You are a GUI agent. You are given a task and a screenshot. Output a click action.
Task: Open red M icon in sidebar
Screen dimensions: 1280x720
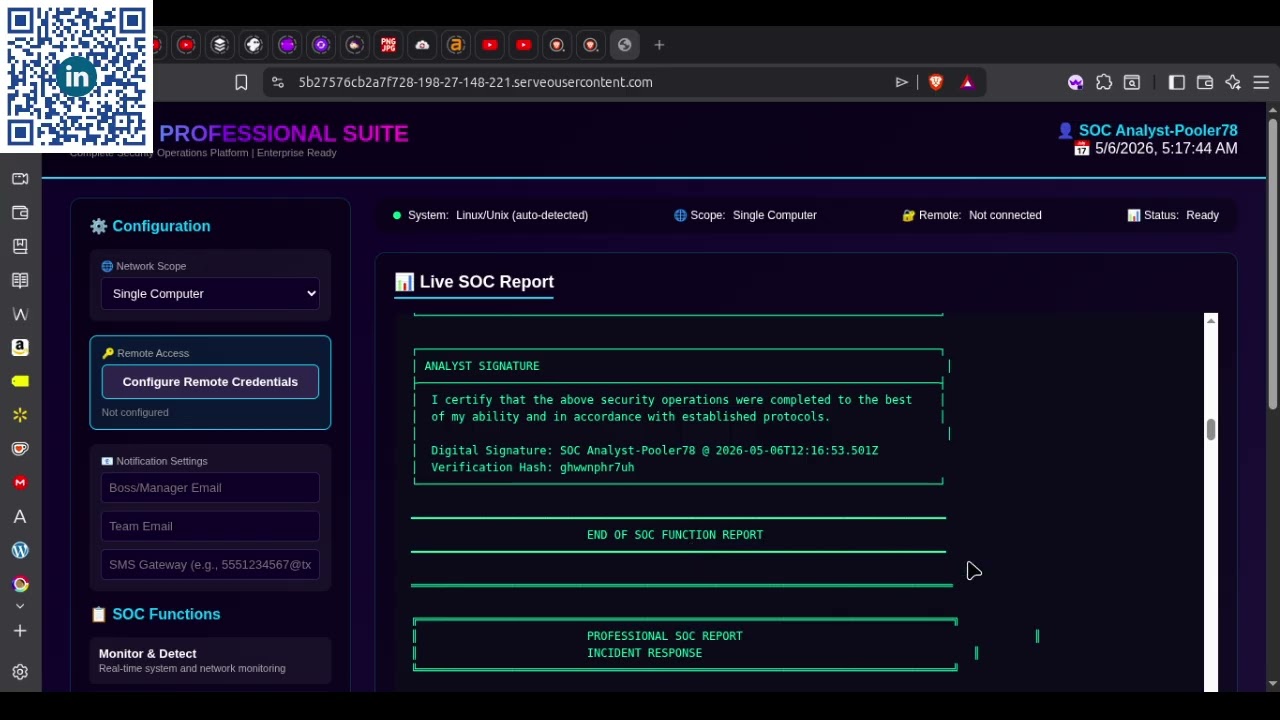tap(20, 483)
